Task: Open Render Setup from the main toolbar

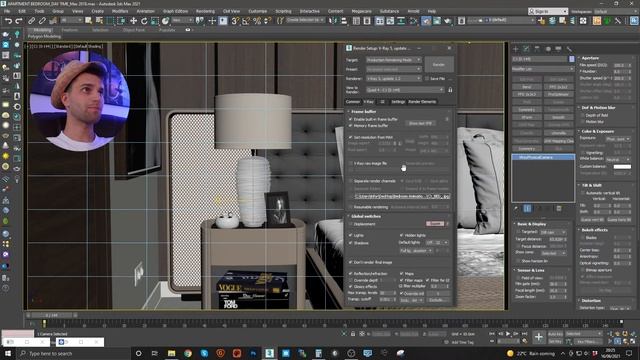Action: tap(426, 20)
